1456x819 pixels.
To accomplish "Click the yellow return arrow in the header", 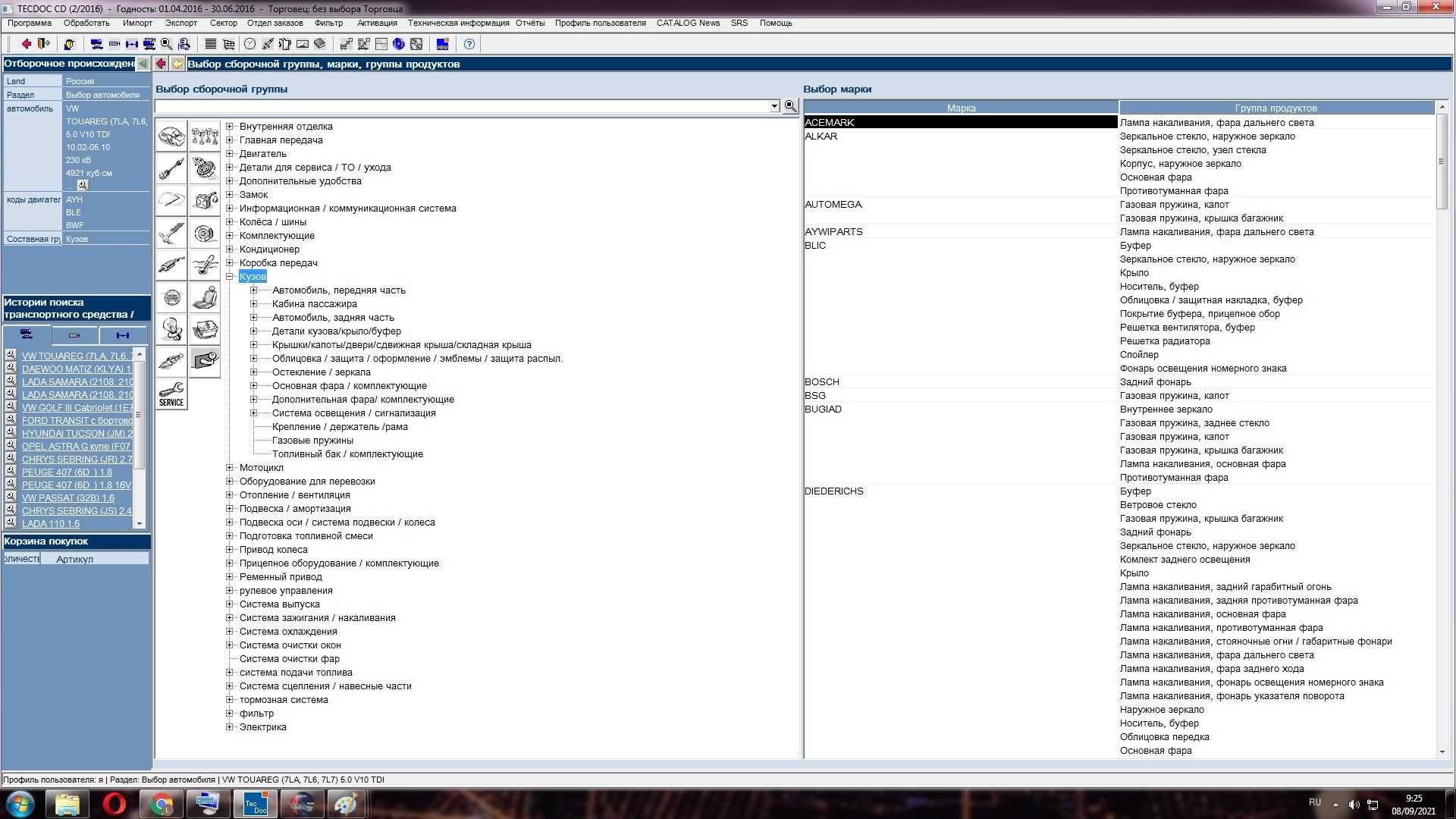I will point(177,64).
